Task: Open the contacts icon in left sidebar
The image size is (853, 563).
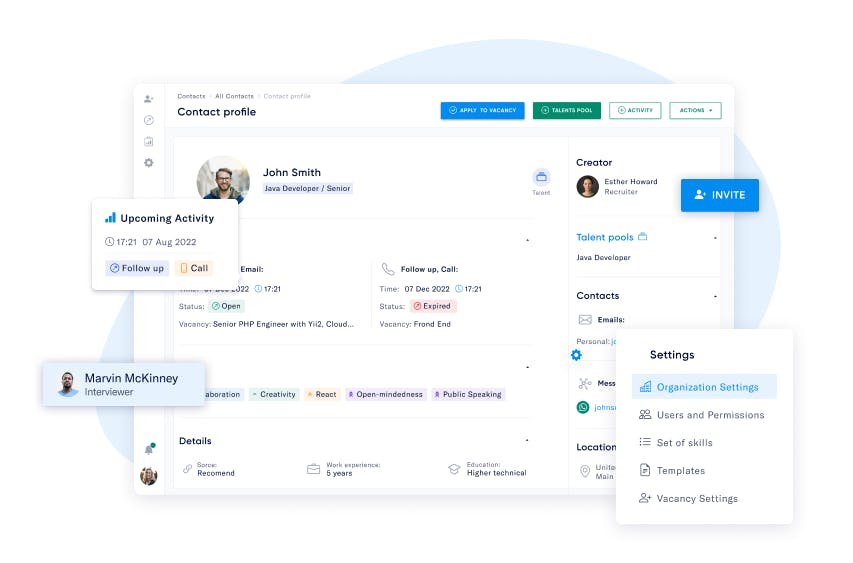Action: point(149,99)
